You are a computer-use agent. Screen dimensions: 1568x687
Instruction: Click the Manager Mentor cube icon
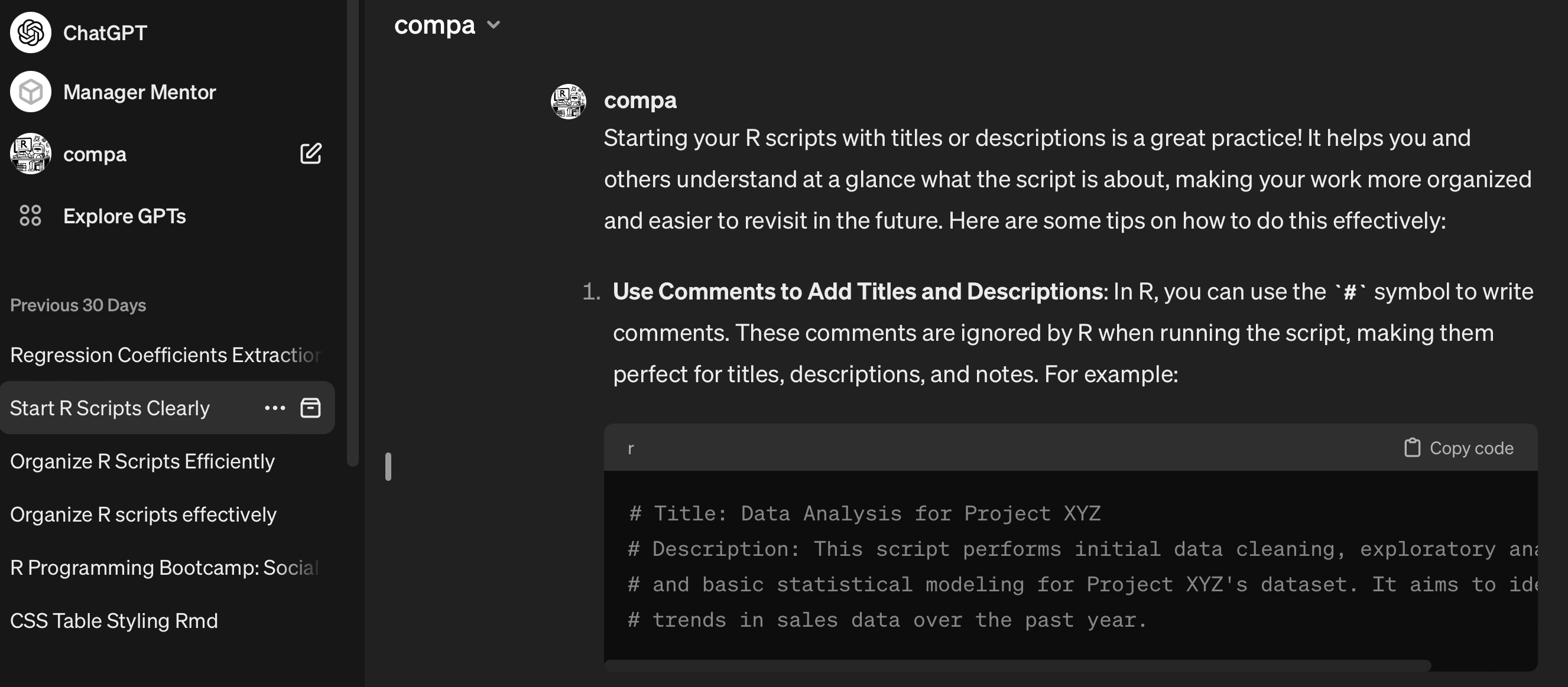click(30, 92)
